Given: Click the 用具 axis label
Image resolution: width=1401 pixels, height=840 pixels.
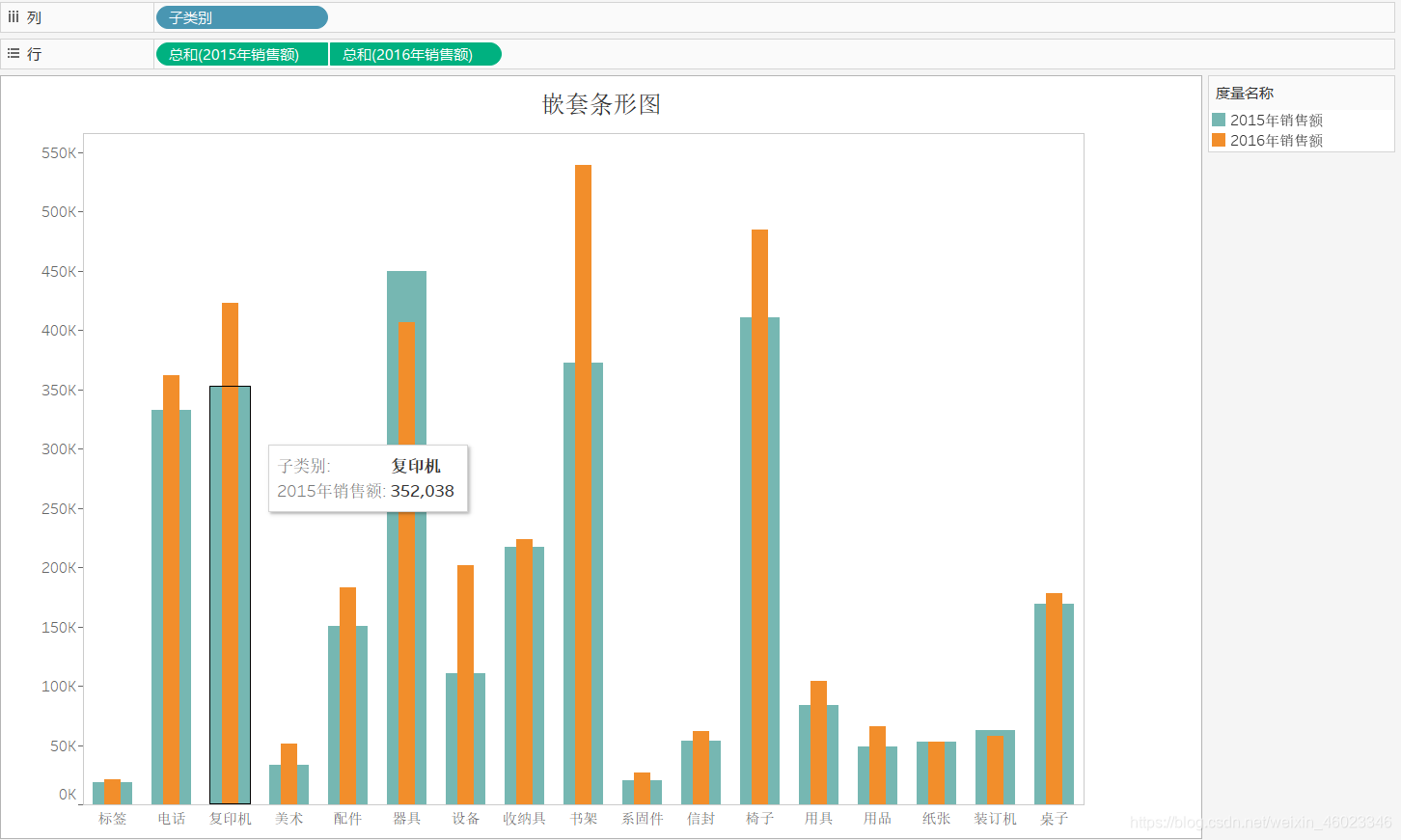Looking at the screenshot, I should 819,819.
